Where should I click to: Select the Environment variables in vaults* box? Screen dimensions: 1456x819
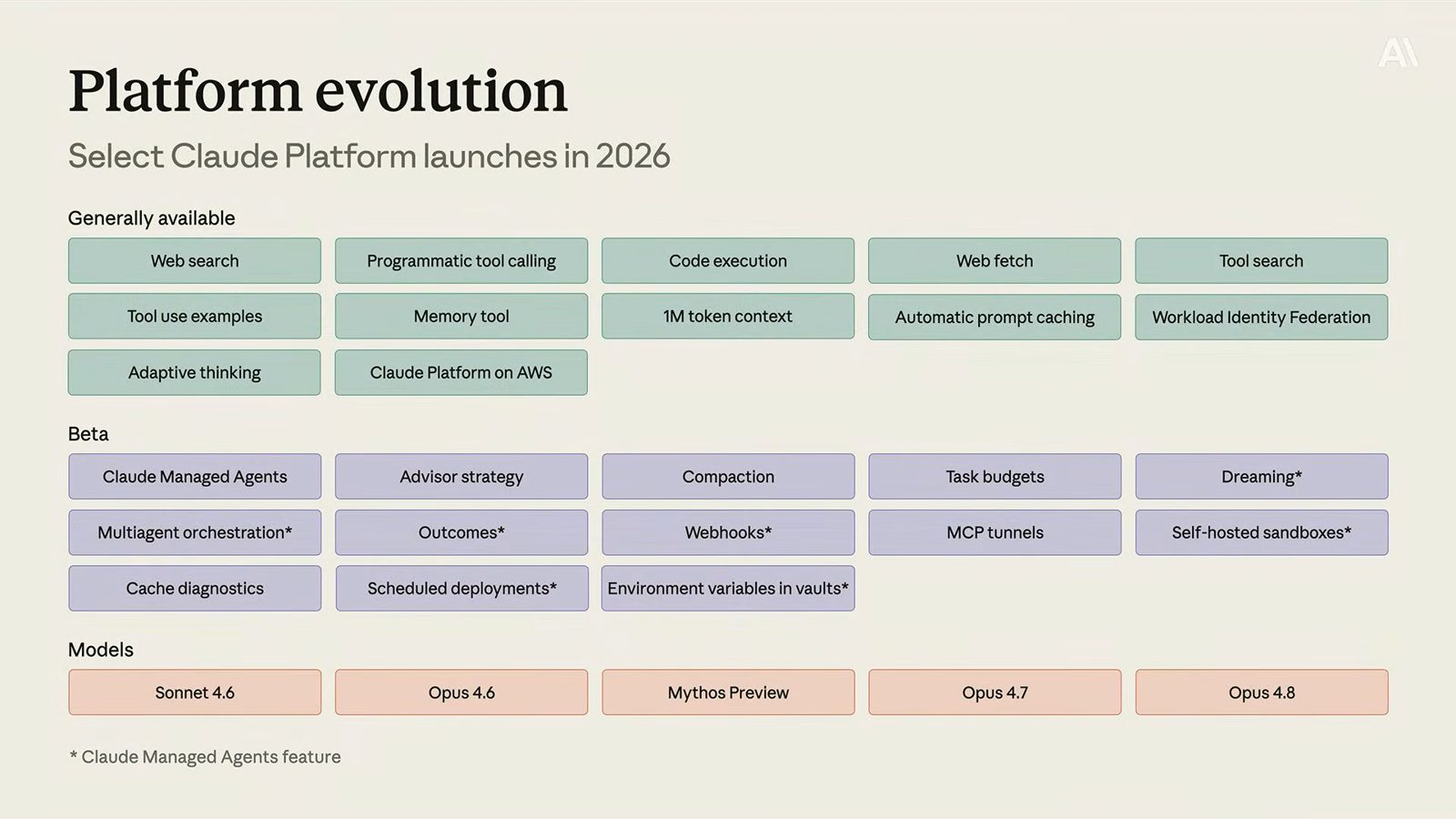pos(728,589)
